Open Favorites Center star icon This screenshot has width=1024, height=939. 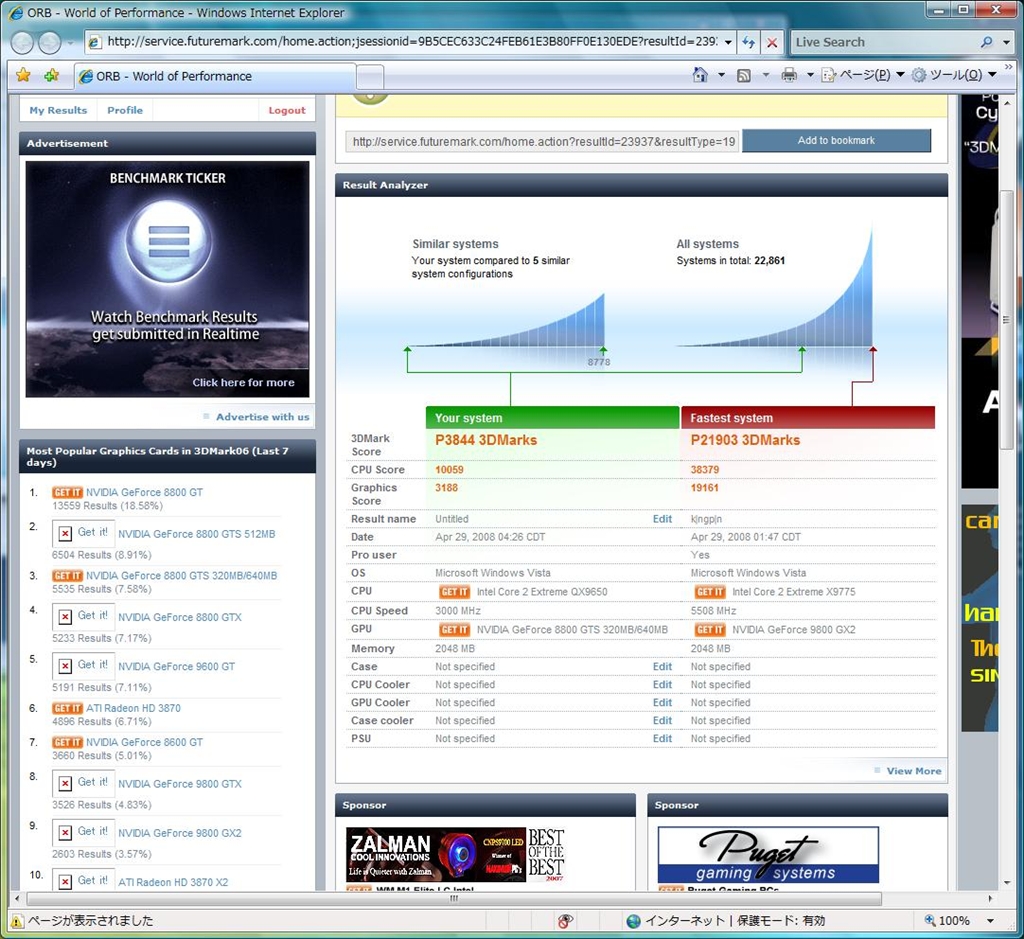click(x=23, y=75)
